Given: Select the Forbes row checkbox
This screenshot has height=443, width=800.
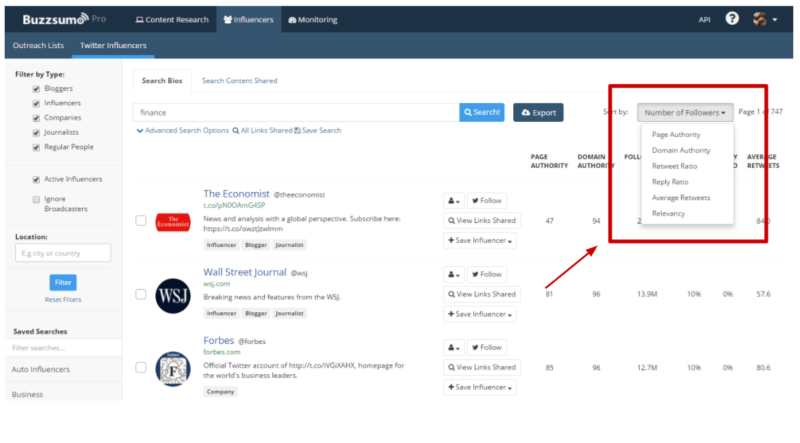Looking at the screenshot, I should (141, 367).
